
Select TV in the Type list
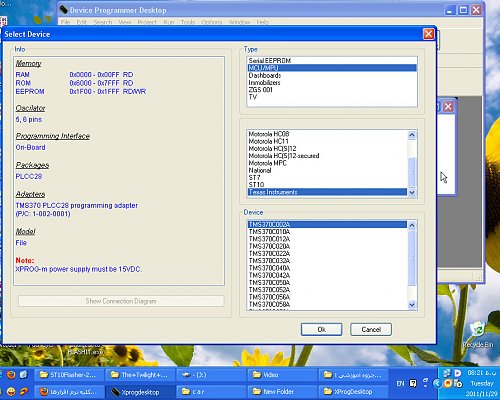point(332,97)
